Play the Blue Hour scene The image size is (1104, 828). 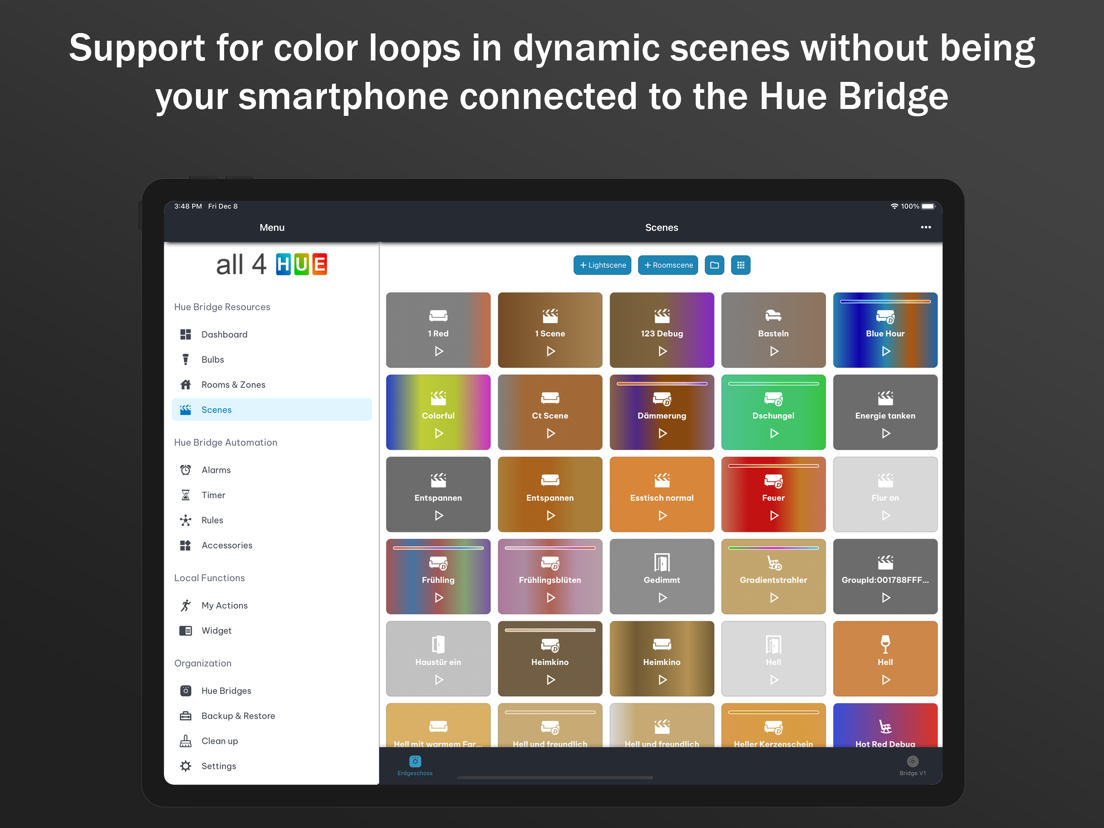(886, 351)
